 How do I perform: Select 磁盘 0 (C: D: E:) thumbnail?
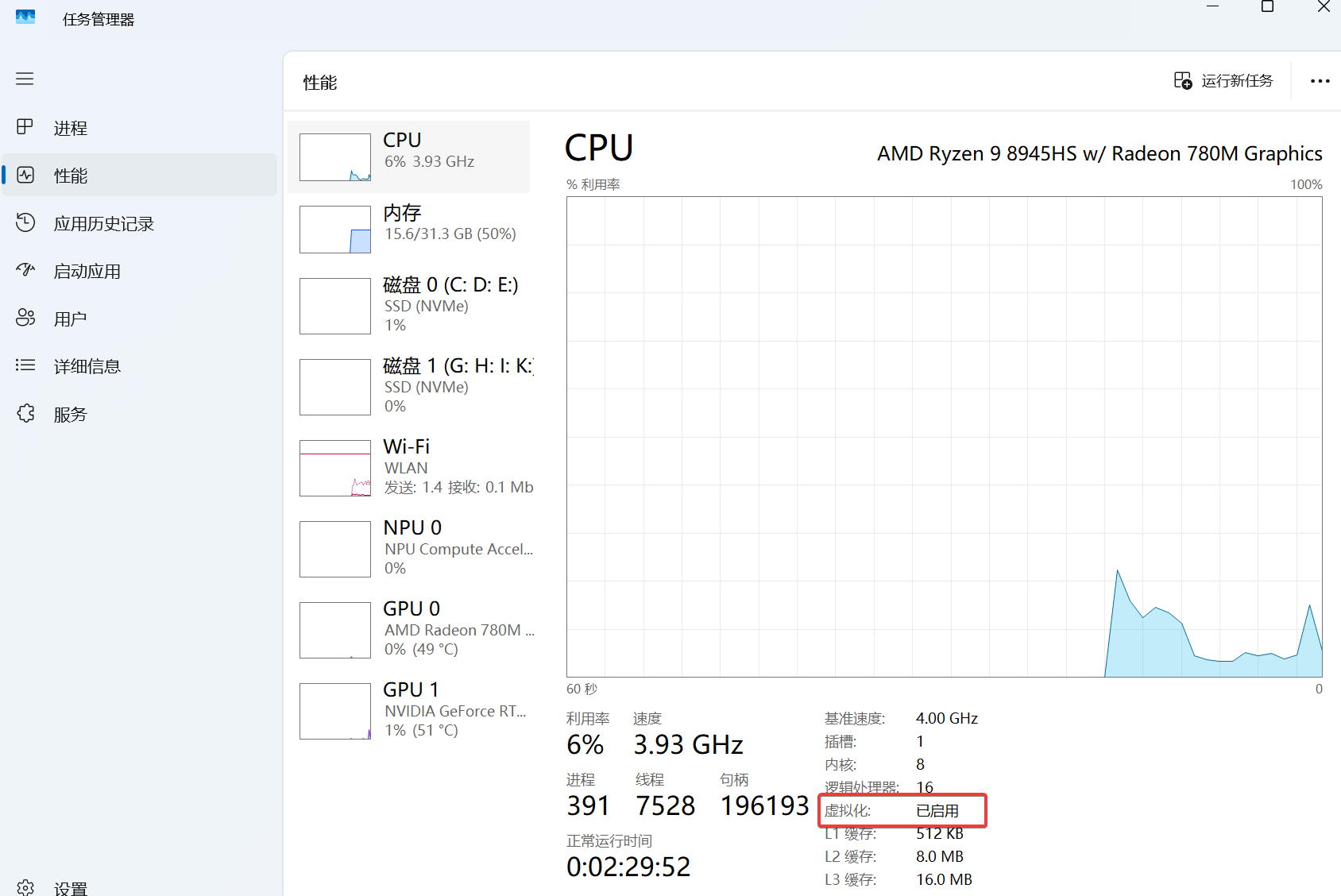pos(335,306)
